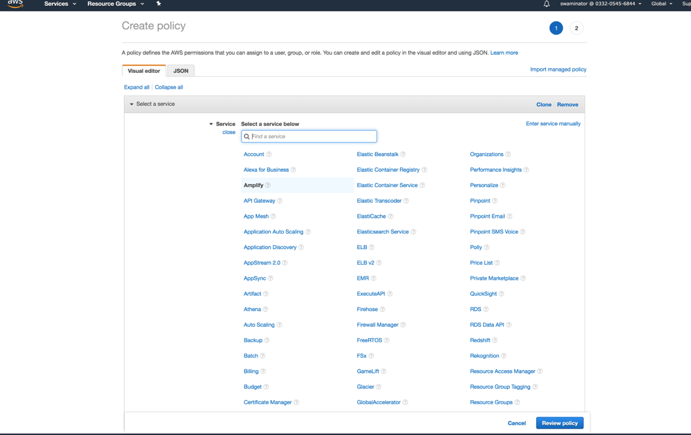Click help icon next to Glacier
691x435 pixels.
(x=379, y=387)
